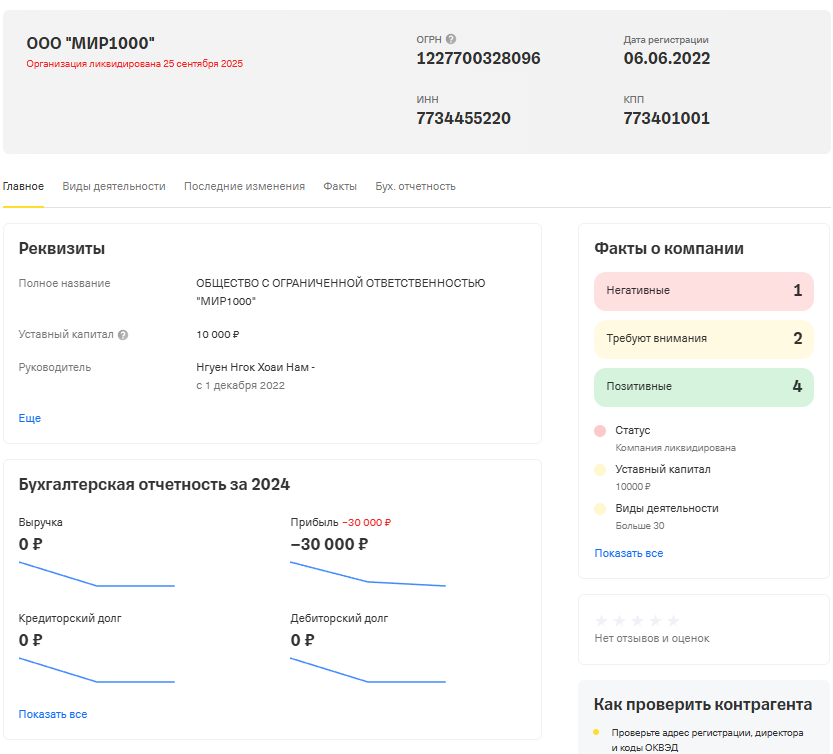This screenshot has width=833, height=754.
Task: Click the Дебиторский долг trend chart
Action: click(367, 671)
